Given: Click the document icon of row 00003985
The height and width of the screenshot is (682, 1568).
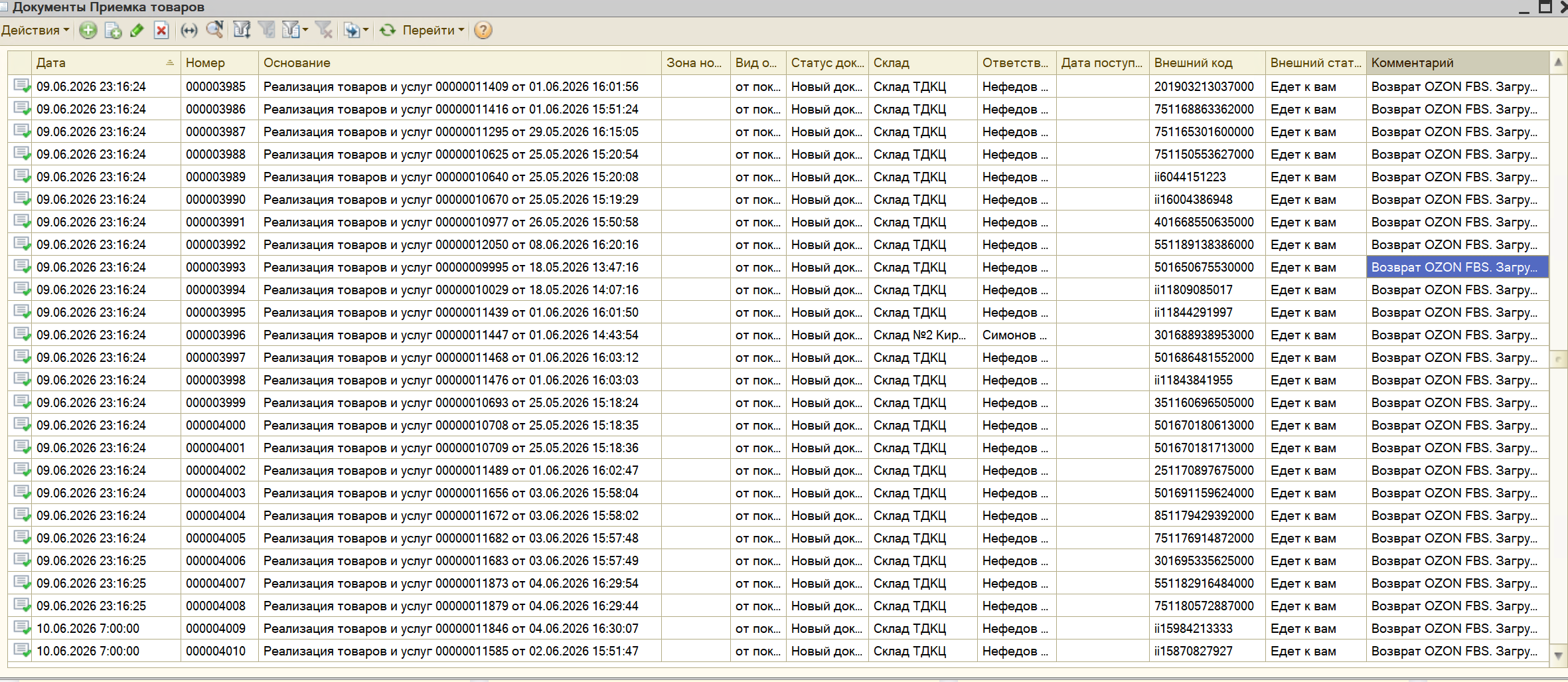Looking at the screenshot, I should (22, 86).
